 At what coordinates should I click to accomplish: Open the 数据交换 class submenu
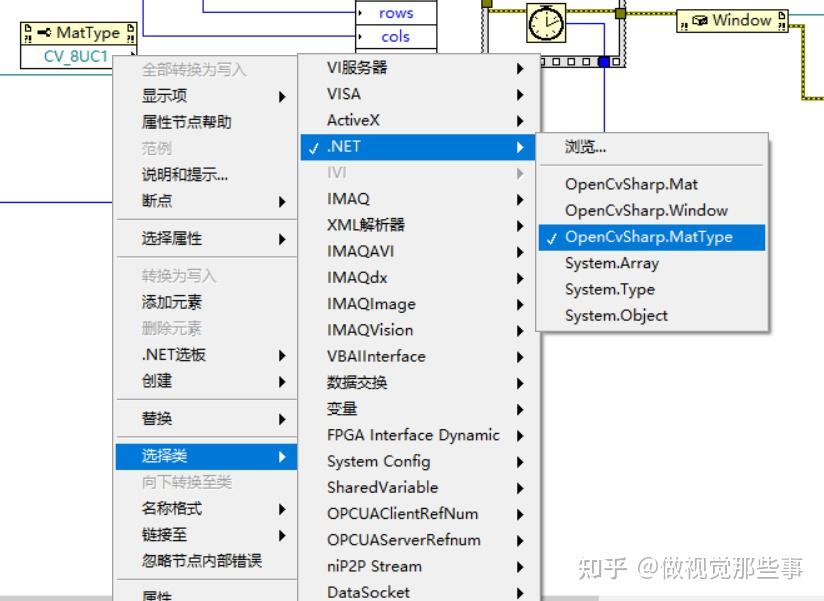419,383
